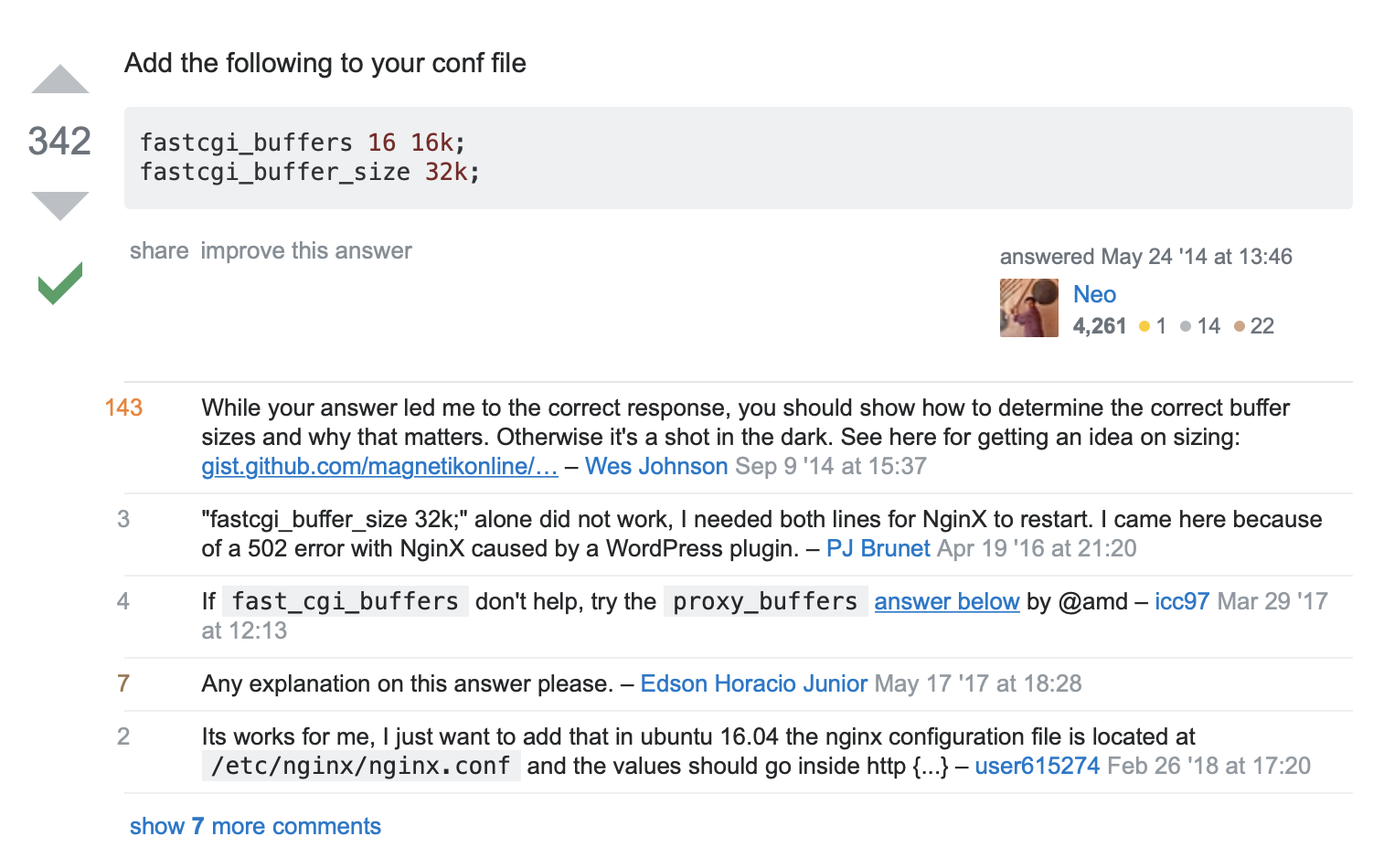1373x868 pixels.
Task: Expand show 7 more comments
Action: [255, 826]
